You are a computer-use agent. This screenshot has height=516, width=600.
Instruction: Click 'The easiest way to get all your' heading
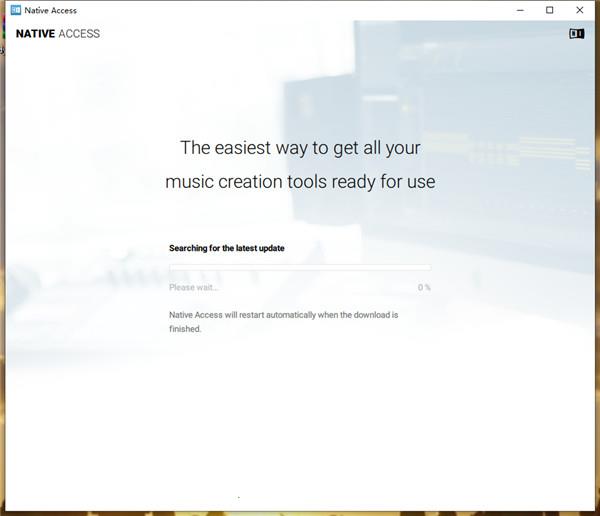coord(300,148)
